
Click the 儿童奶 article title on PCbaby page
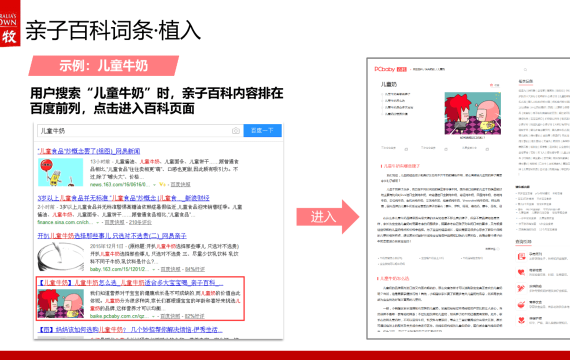click(x=389, y=84)
